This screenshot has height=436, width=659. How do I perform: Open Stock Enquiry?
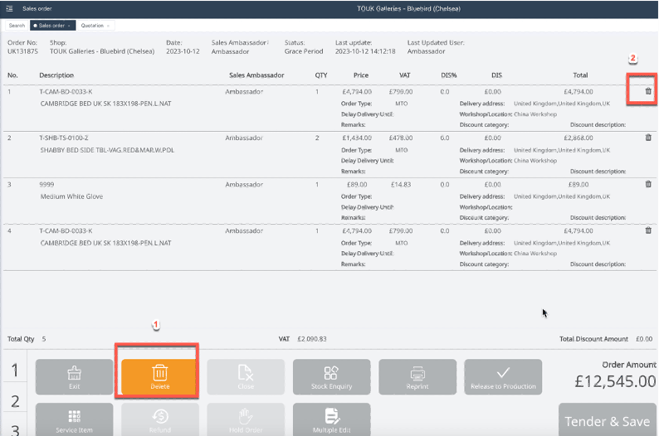click(x=331, y=377)
